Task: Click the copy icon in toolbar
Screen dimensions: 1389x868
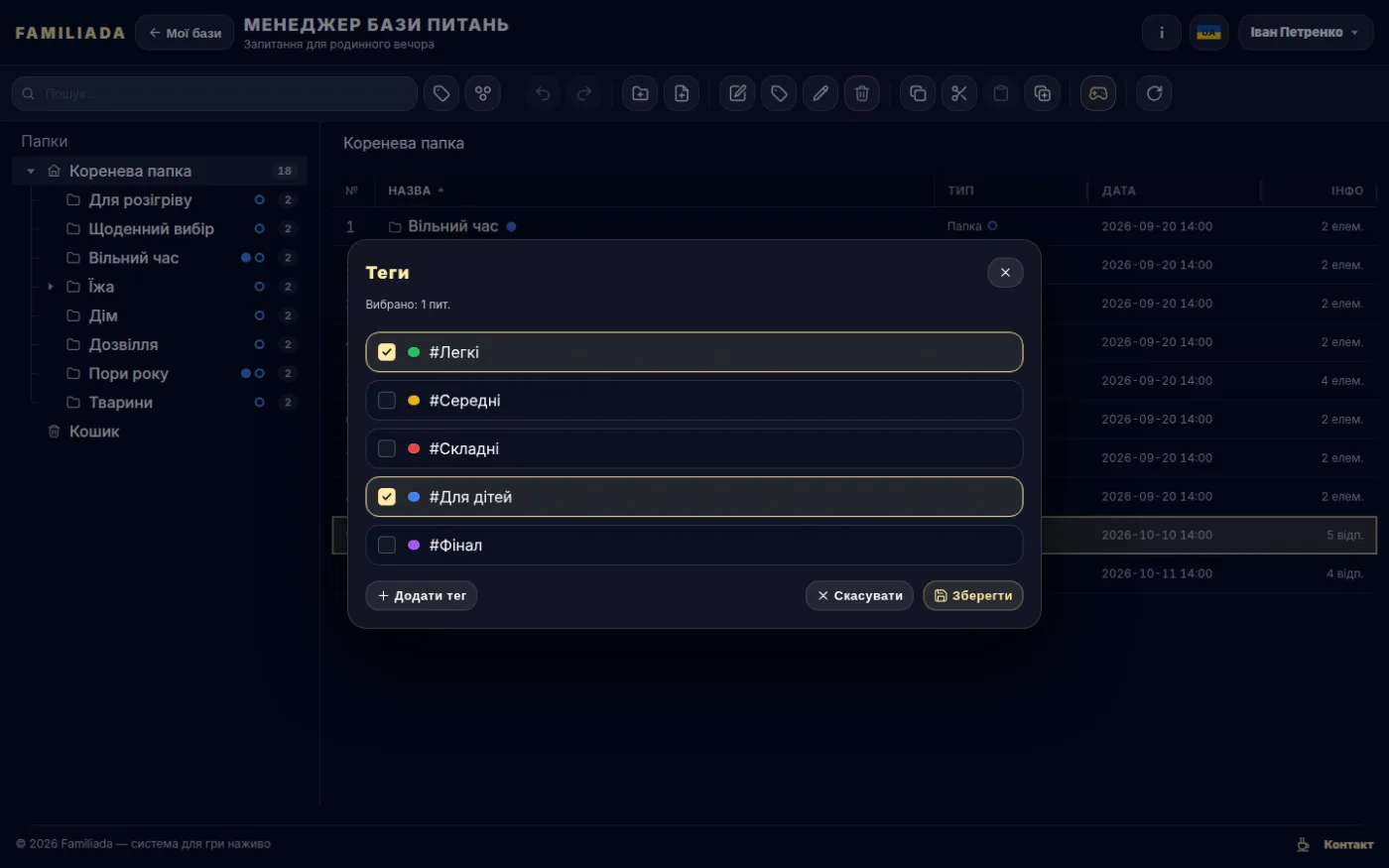Action: click(x=918, y=93)
